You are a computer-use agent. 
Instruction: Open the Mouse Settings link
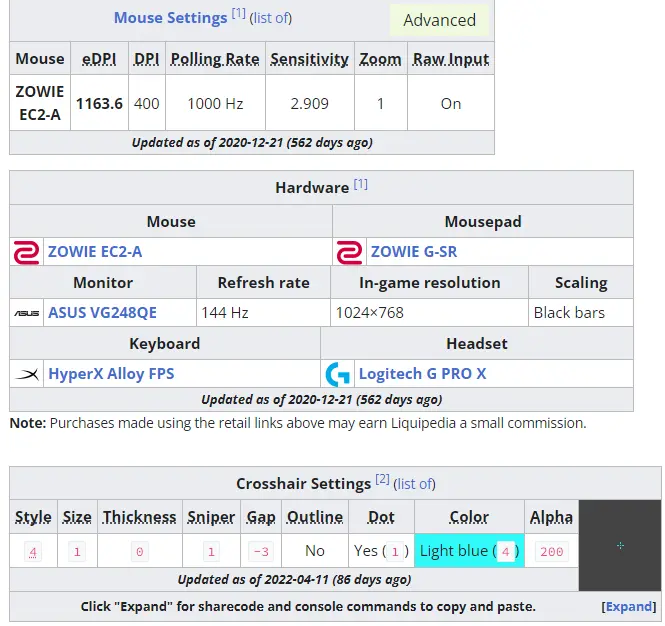[170, 18]
